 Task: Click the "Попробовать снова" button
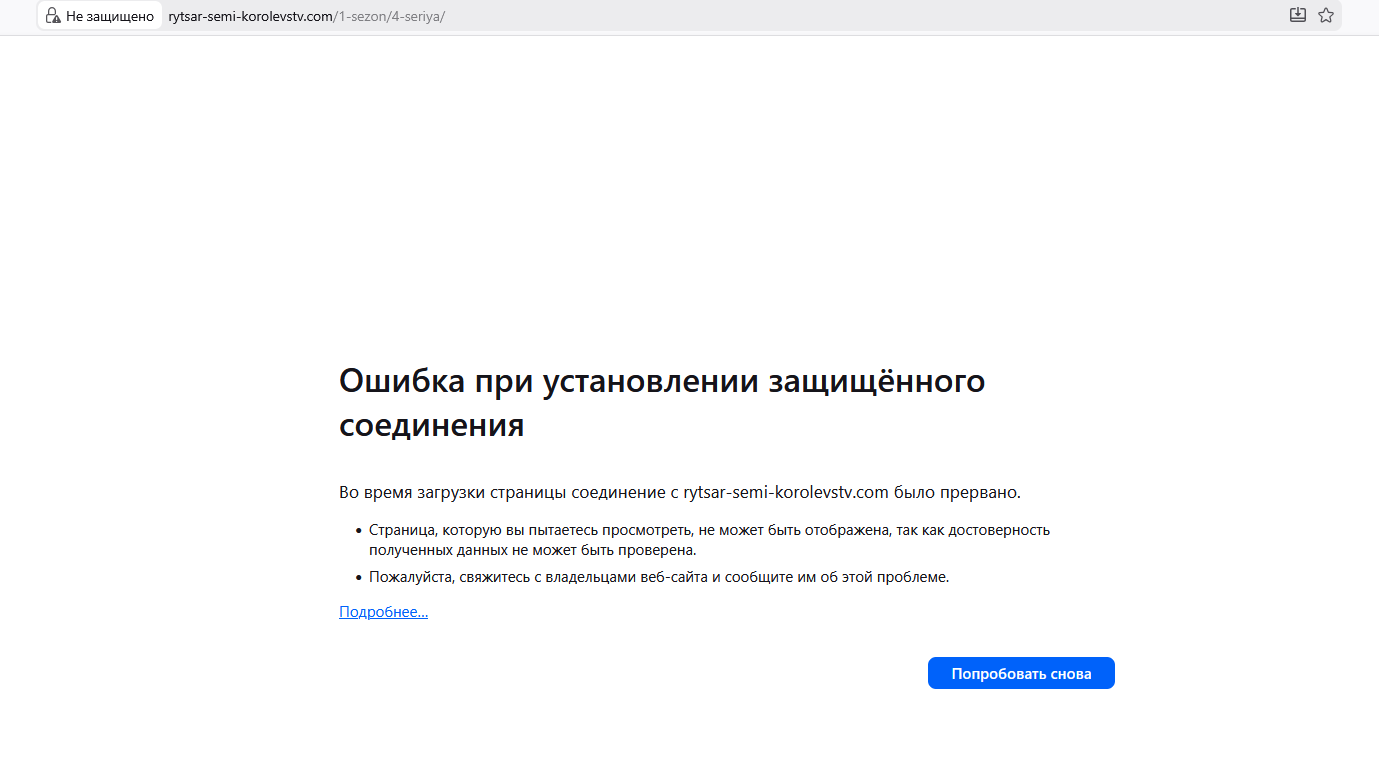1021,673
